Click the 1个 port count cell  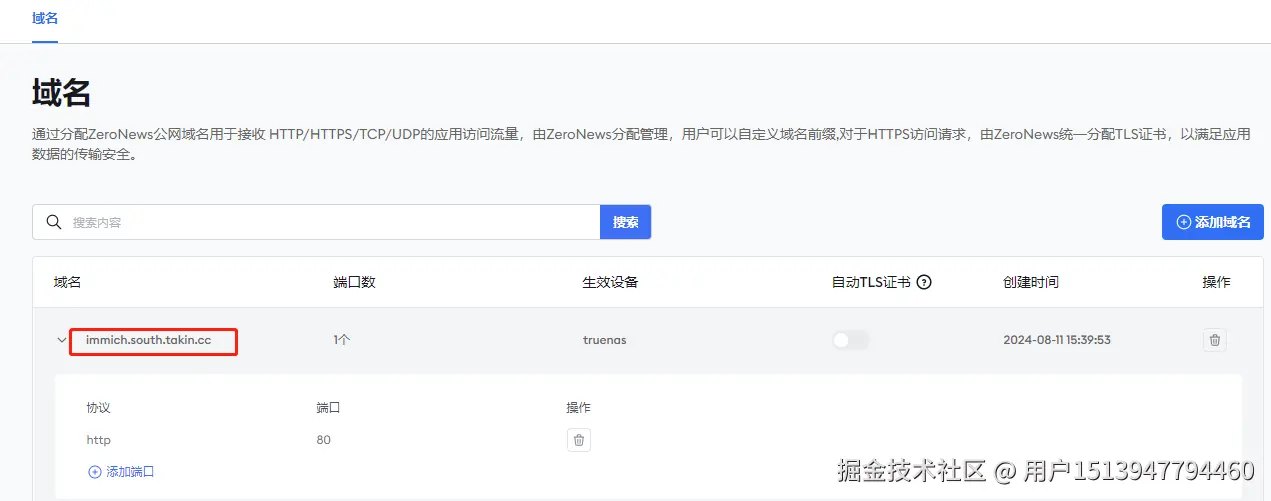[x=342, y=340]
